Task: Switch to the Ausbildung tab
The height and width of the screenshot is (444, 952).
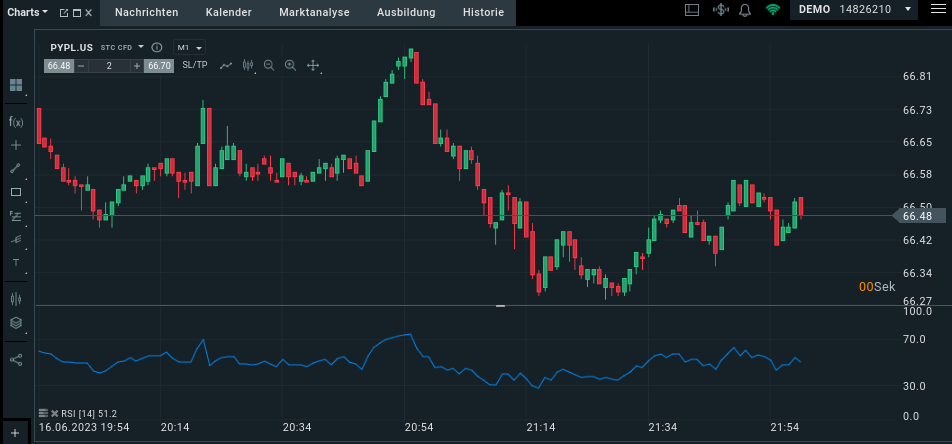Action: pos(406,12)
